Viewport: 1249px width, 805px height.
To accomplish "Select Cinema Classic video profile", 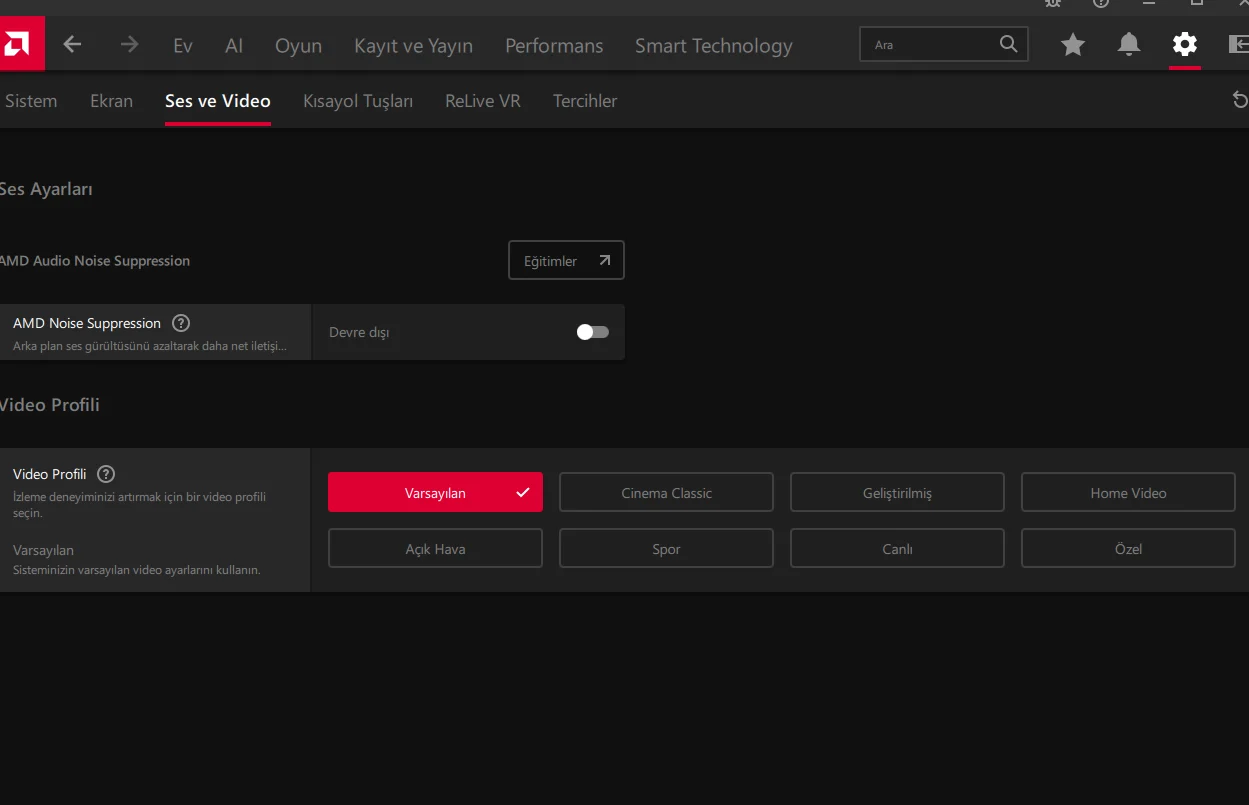I will pyautogui.click(x=666, y=492).
